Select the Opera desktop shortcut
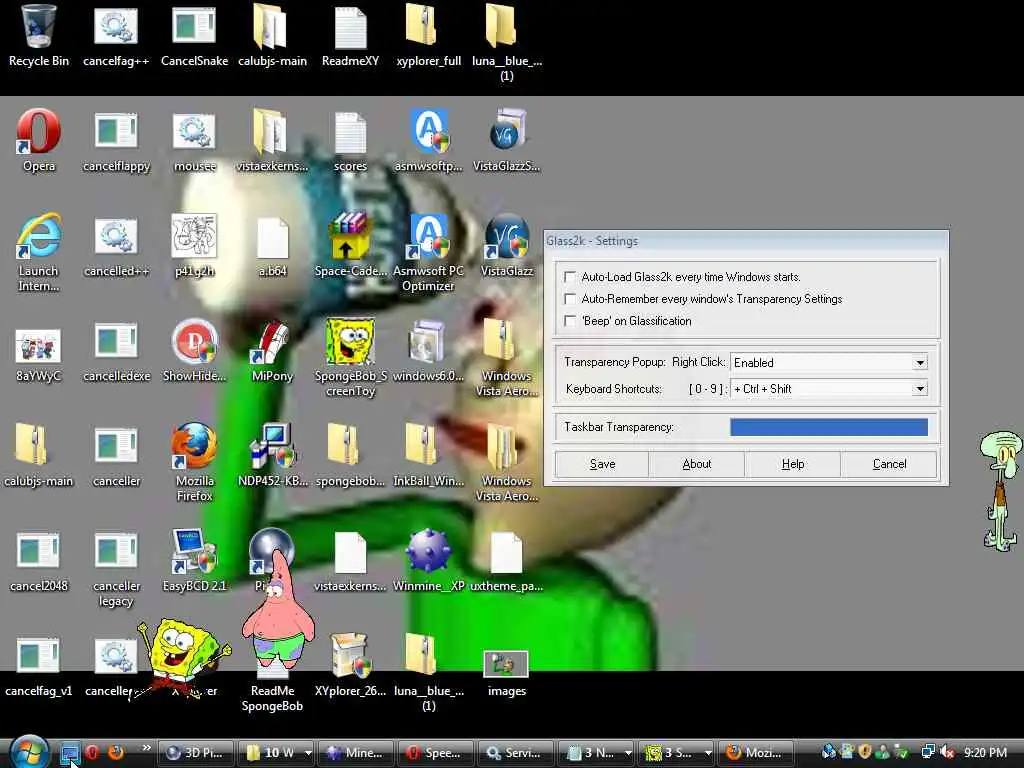 39,140
